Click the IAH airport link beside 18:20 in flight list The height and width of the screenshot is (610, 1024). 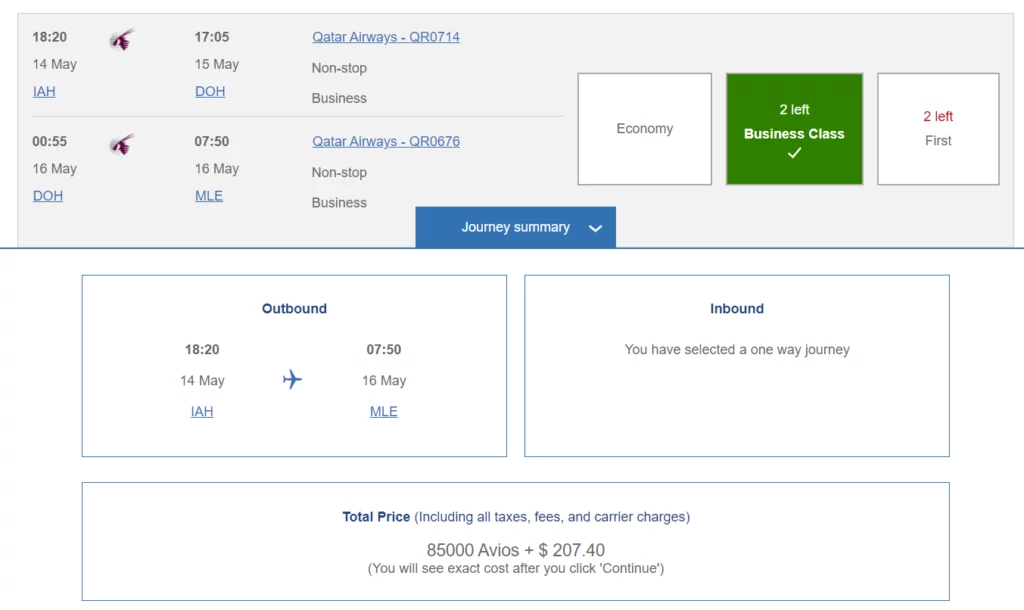click(x=44, y=91)
